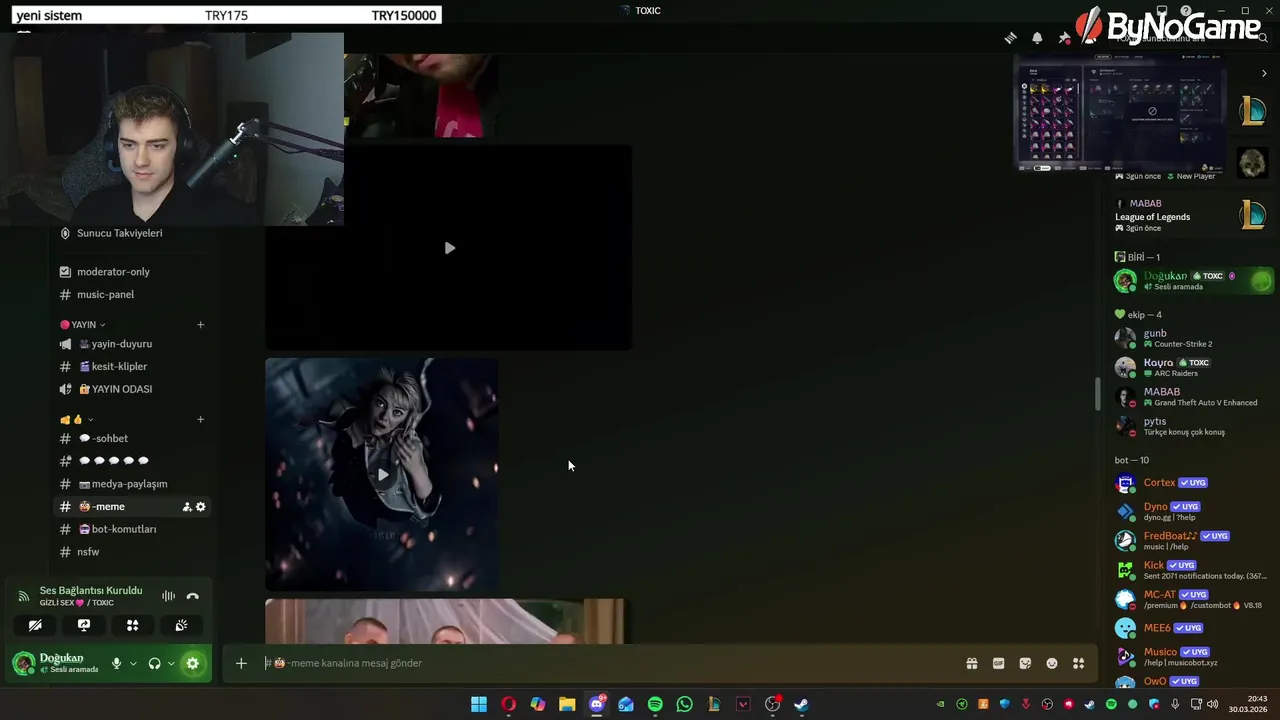Open MABAB League of Legends activity

[1190, 215]
